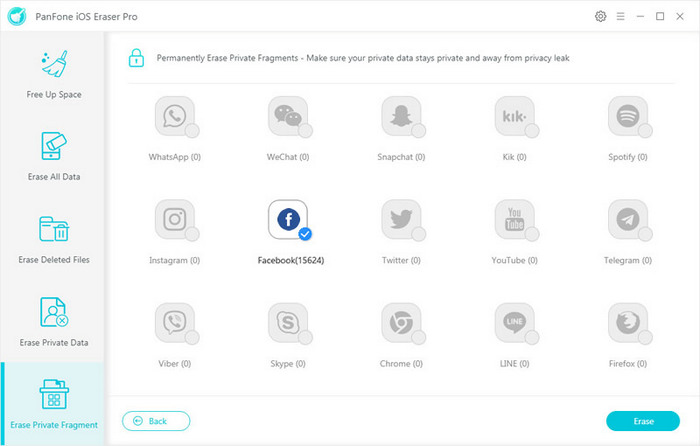This screenshot has height=446, width=700.
Task: Switch to Erase Deleted Files tab
Action: (54, 239)
